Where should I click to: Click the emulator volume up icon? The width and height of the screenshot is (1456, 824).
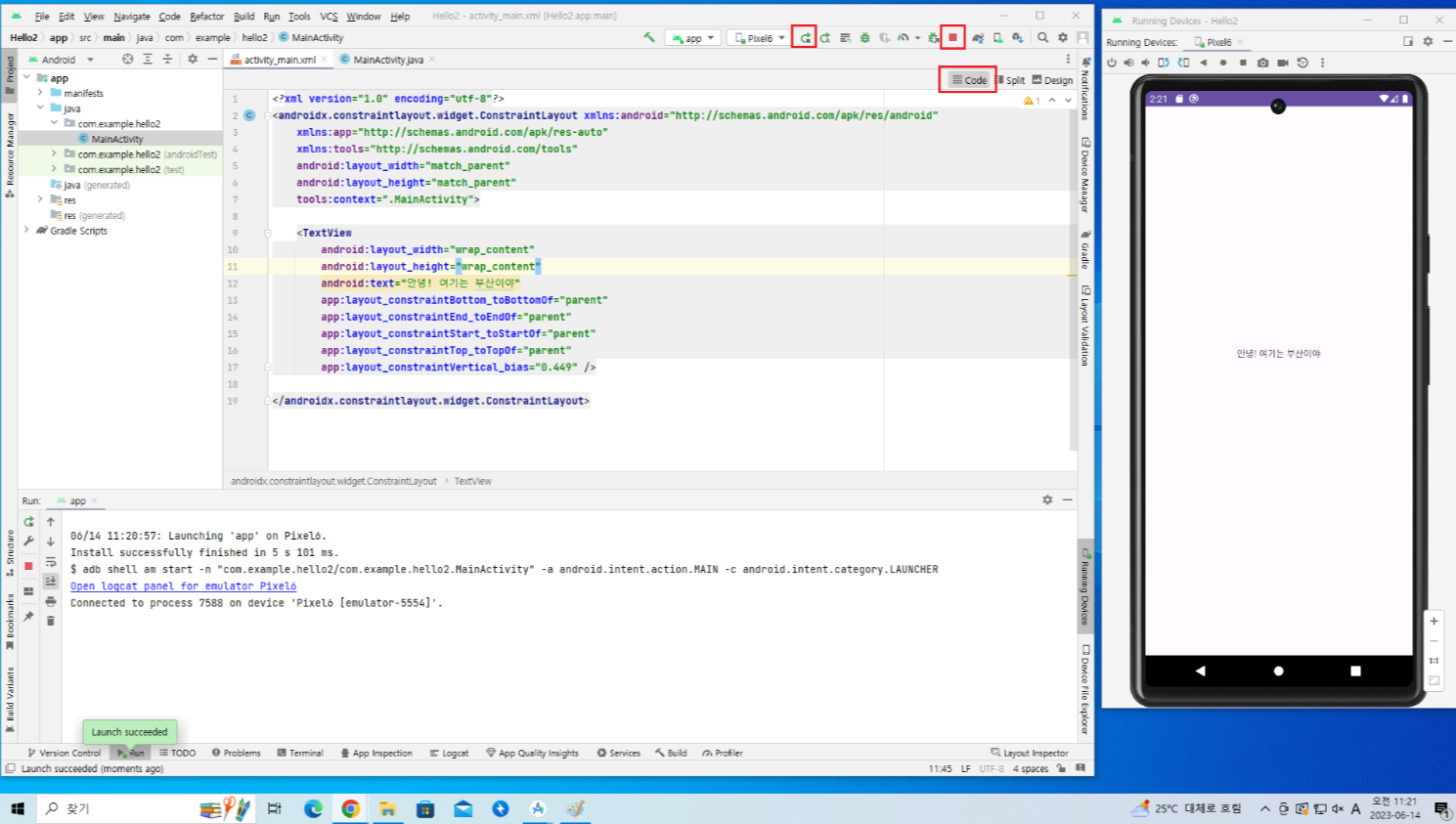(x=1128, y=63)
